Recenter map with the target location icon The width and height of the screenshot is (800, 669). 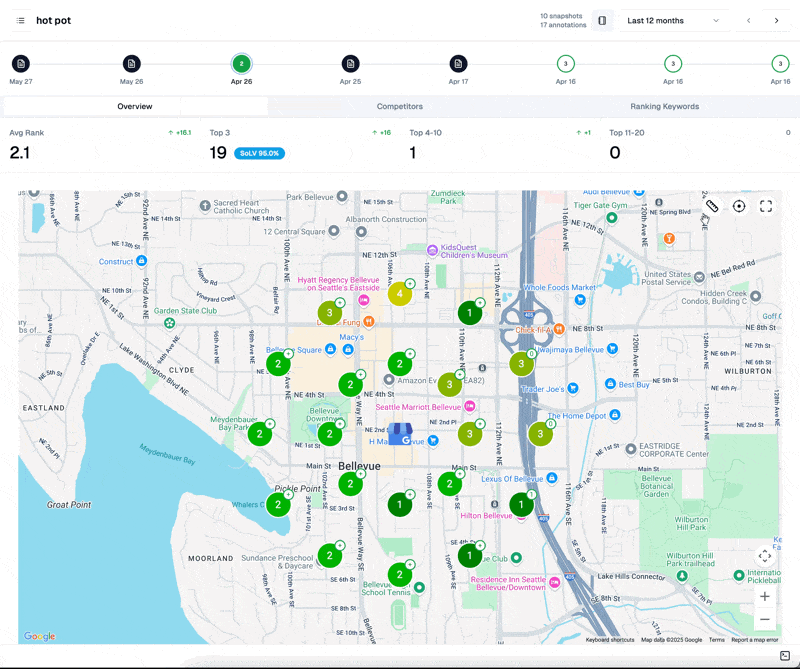[x=739, y=206]
